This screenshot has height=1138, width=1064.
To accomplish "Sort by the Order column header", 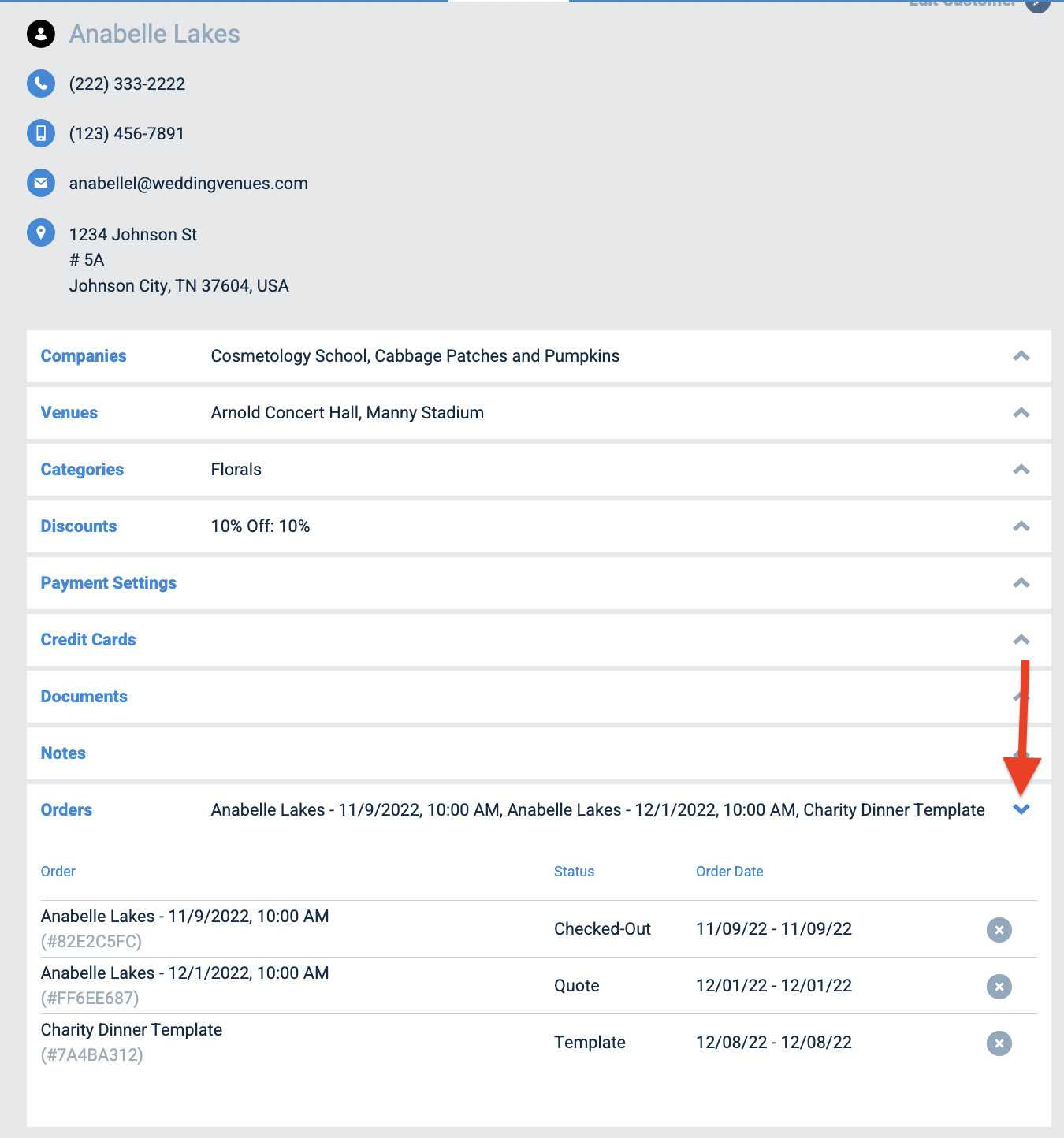I will (58, 872).
